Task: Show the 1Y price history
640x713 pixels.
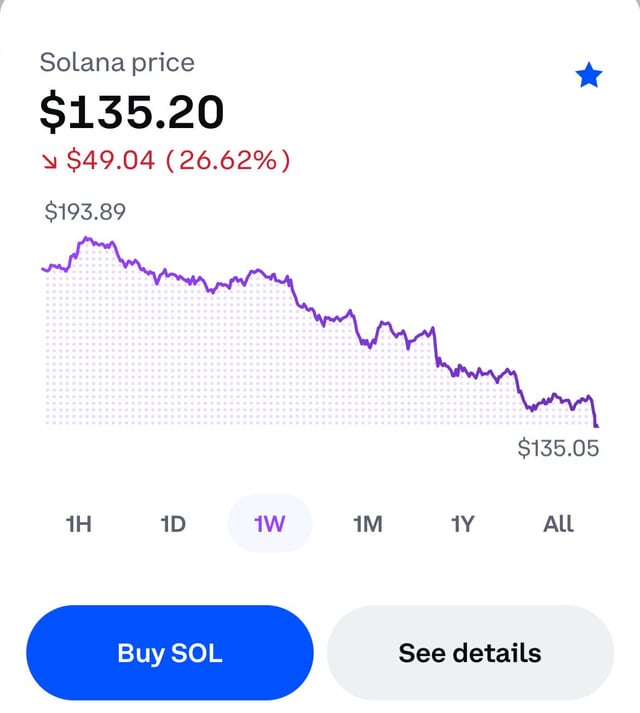Action: point(462,523)
